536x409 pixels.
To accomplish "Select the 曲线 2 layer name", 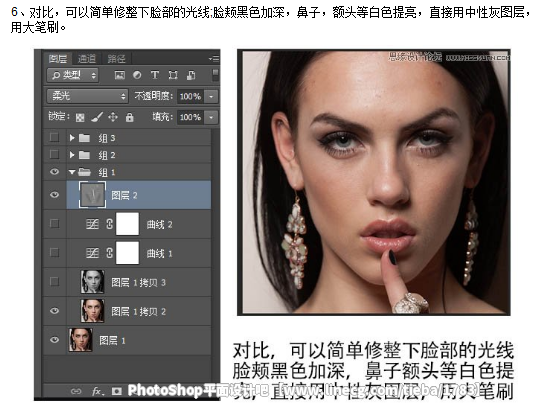I will tap(159, 225).
